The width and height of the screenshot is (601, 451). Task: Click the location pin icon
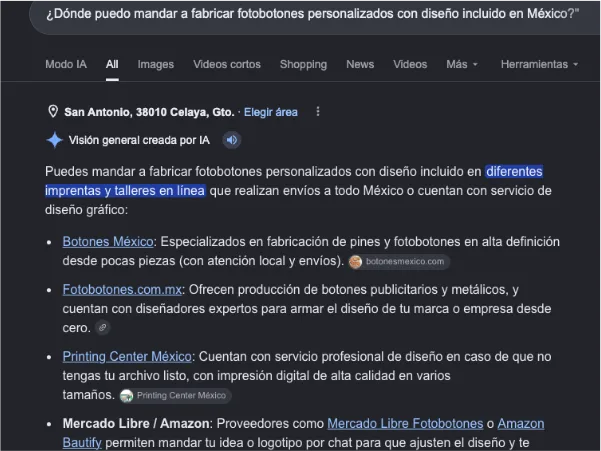pos(53,112)
